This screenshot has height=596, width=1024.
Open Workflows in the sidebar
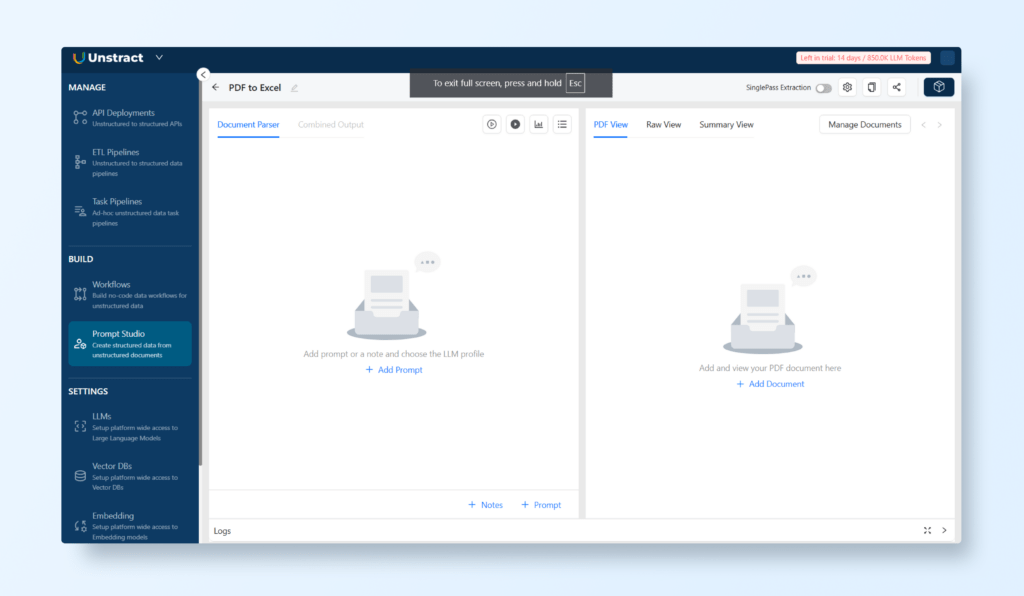111,285
